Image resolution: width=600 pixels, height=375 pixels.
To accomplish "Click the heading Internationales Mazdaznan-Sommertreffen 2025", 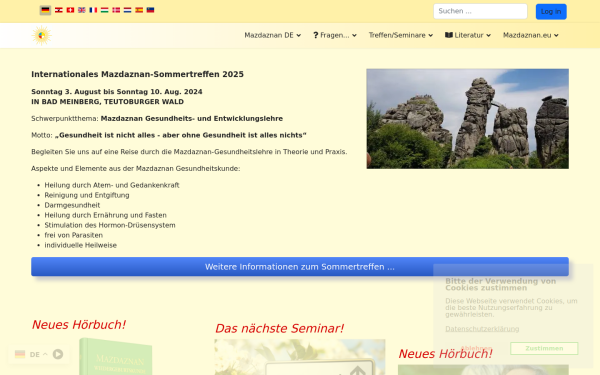I will tap(137, 74).
